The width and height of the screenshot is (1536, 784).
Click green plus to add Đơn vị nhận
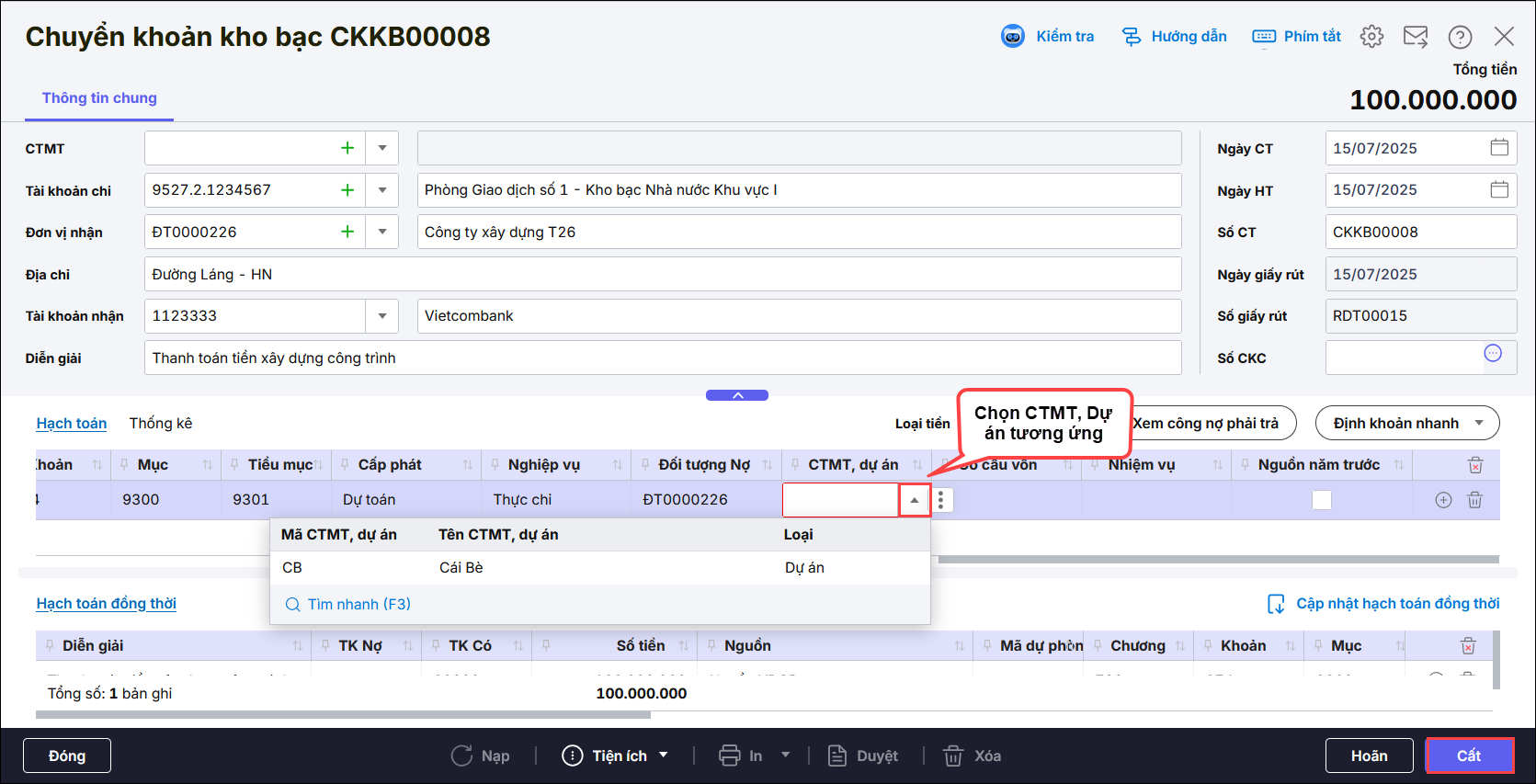coord(347,232)
